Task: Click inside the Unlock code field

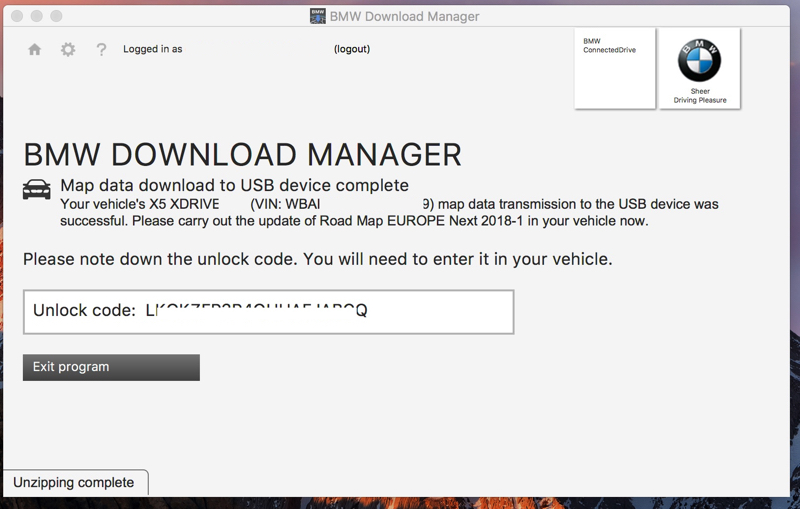Action: point(268,311)
